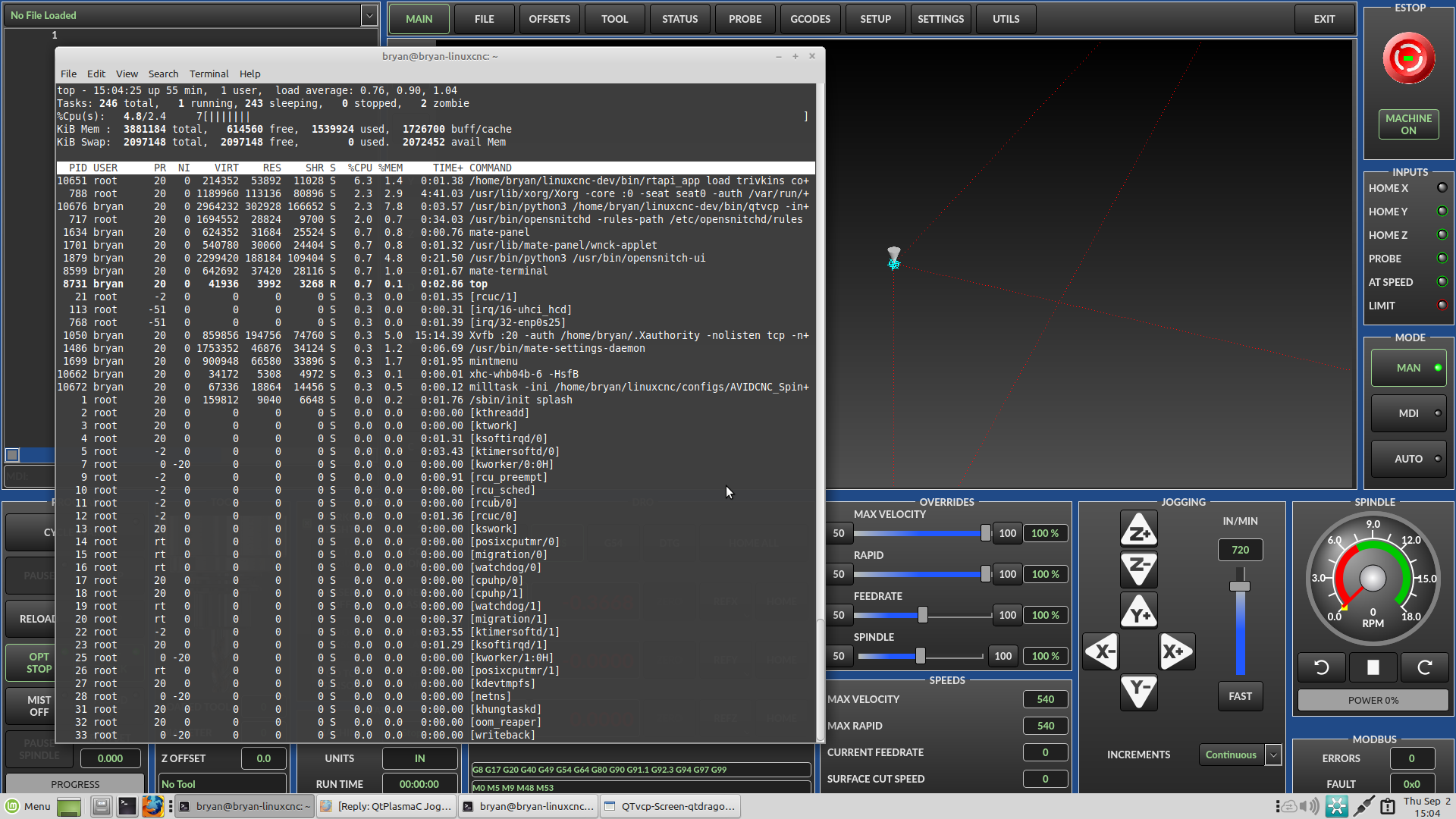Screen dimensions: 1456x819
Task: Switch to QTvcp-Screen-qtdragon taskbar window
Action: coord(670,806)
